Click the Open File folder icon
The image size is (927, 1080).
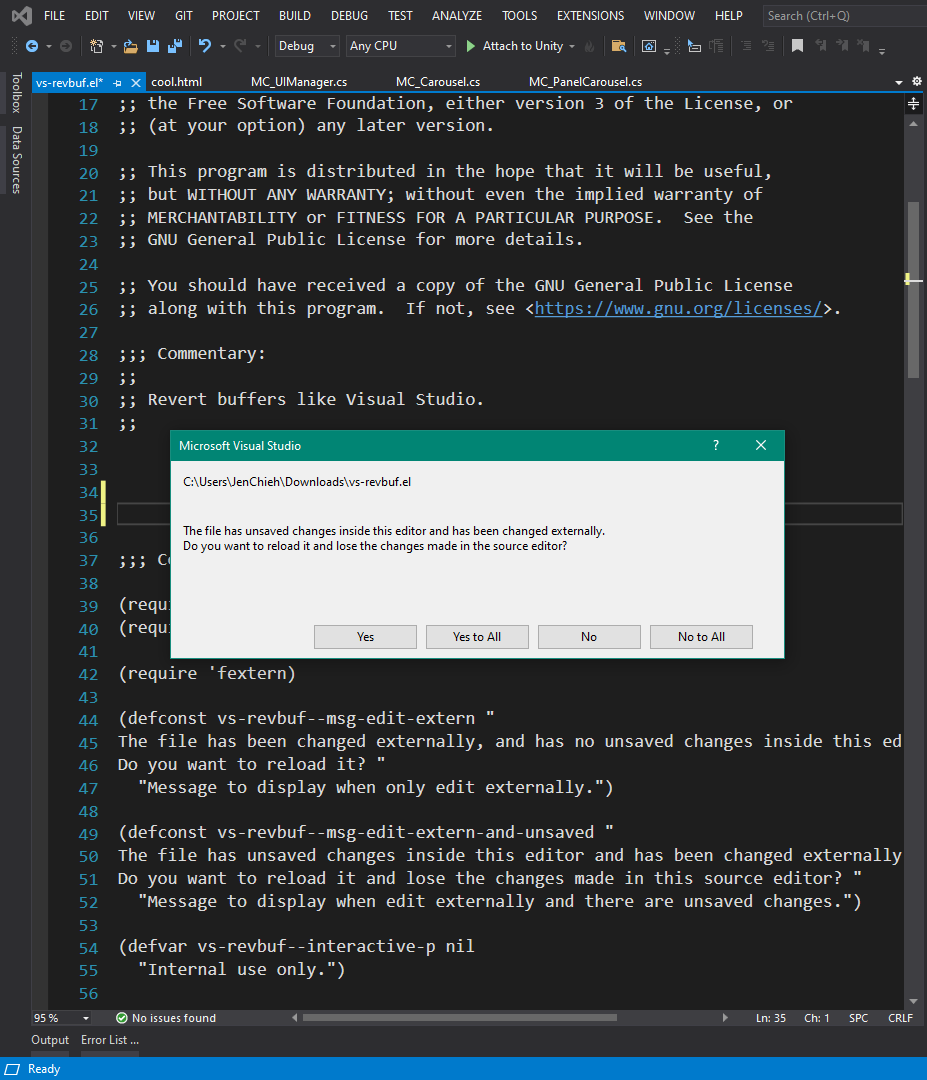130,46
